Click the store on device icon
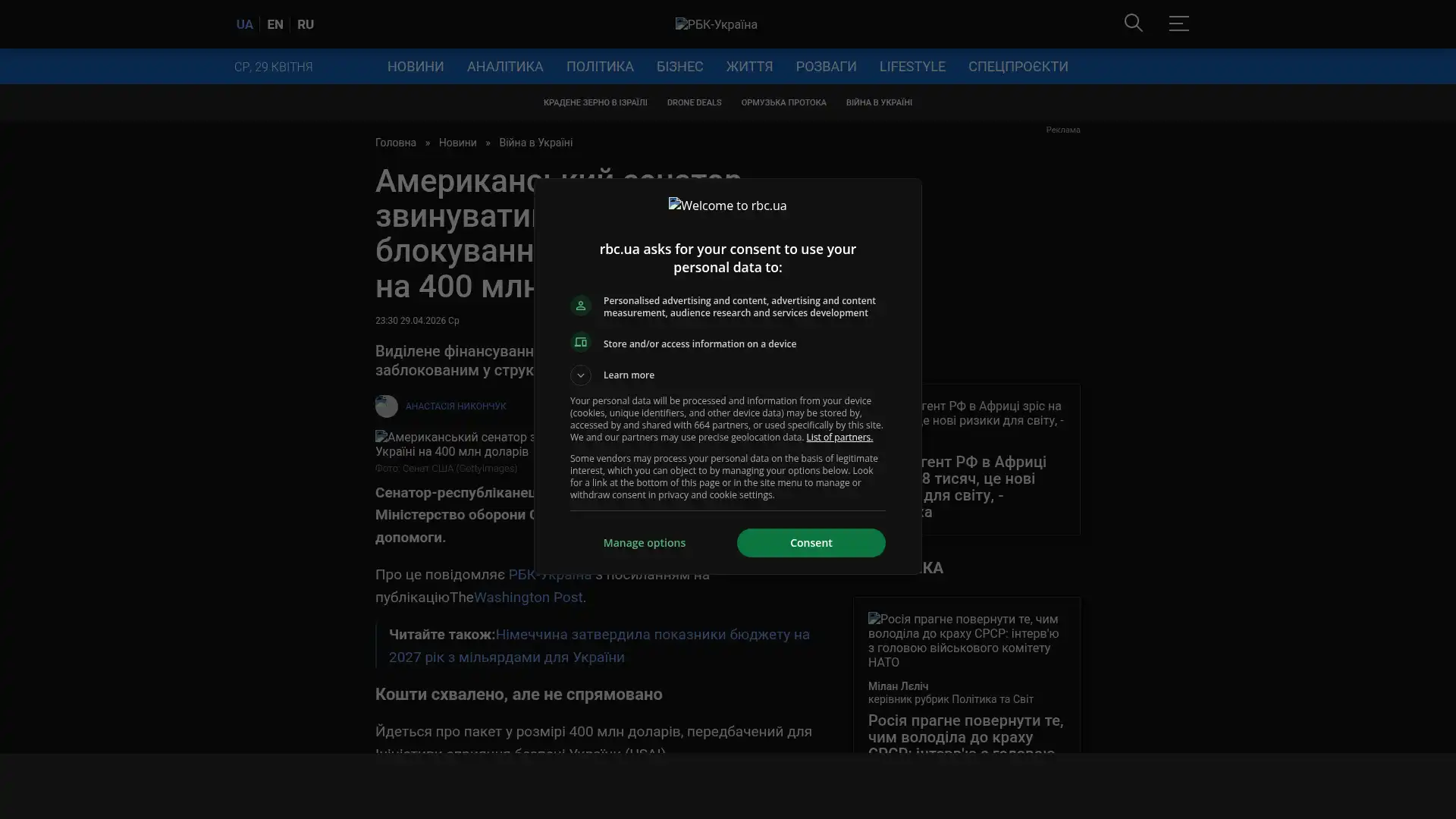This screenshot has width=1456, height=819. coord(580,343)
